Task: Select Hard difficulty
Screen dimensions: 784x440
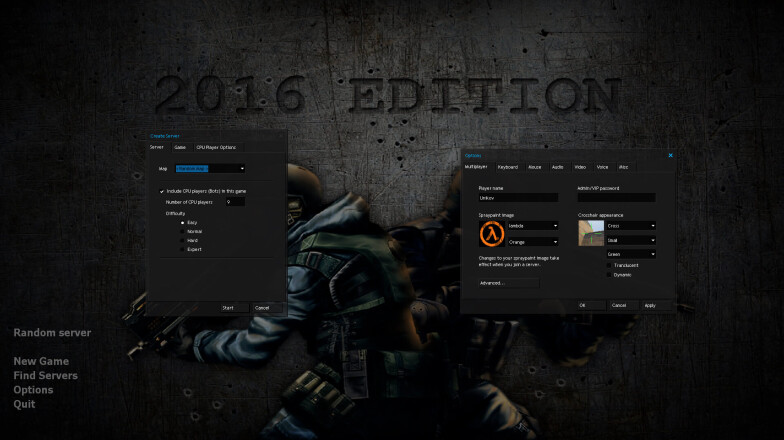Action: (182, 240)
